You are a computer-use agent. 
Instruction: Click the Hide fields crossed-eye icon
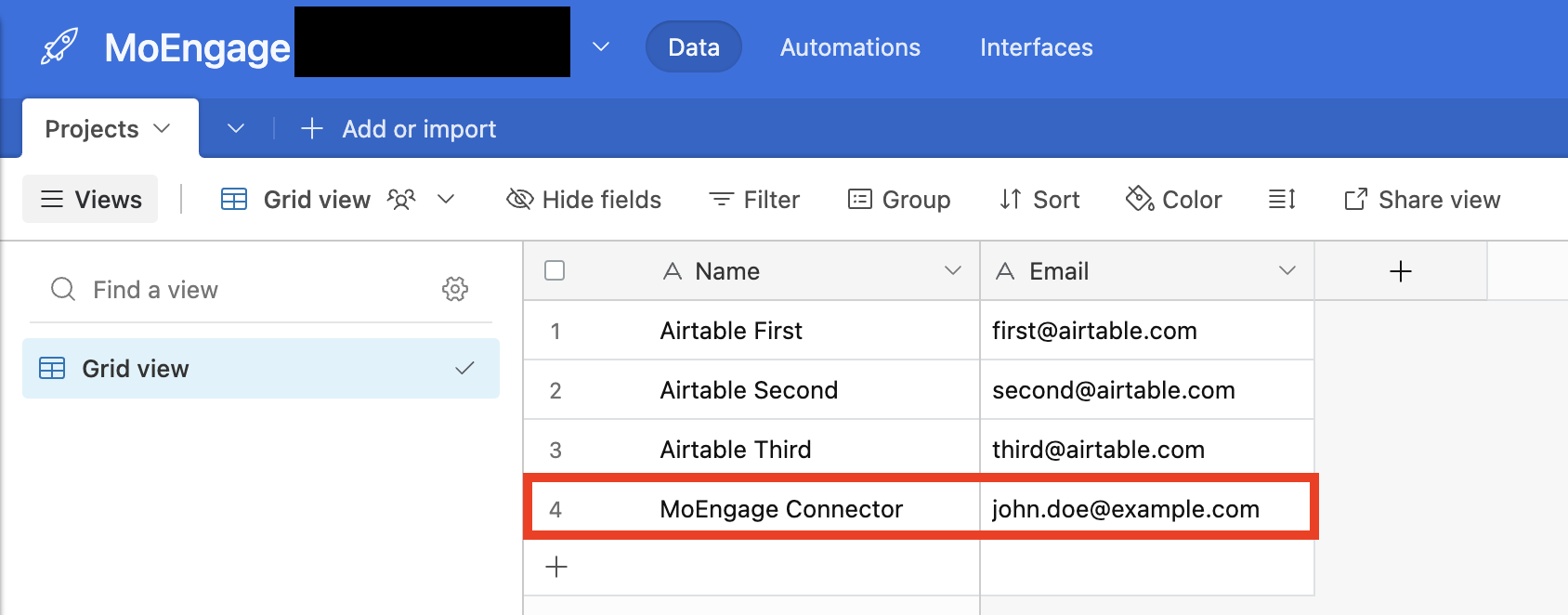[x=520, y=199]
